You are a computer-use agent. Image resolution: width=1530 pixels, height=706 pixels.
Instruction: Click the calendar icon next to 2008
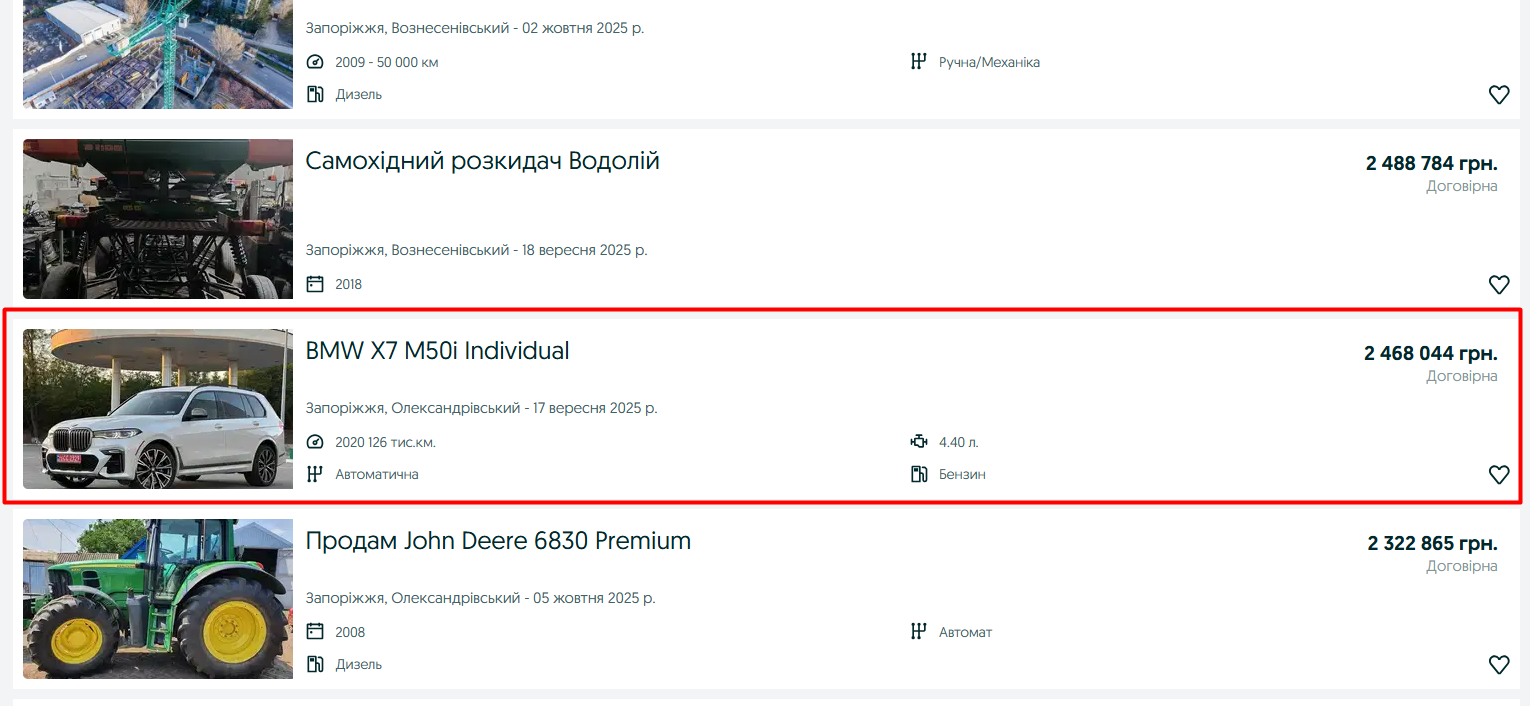[x=315, y=632]
